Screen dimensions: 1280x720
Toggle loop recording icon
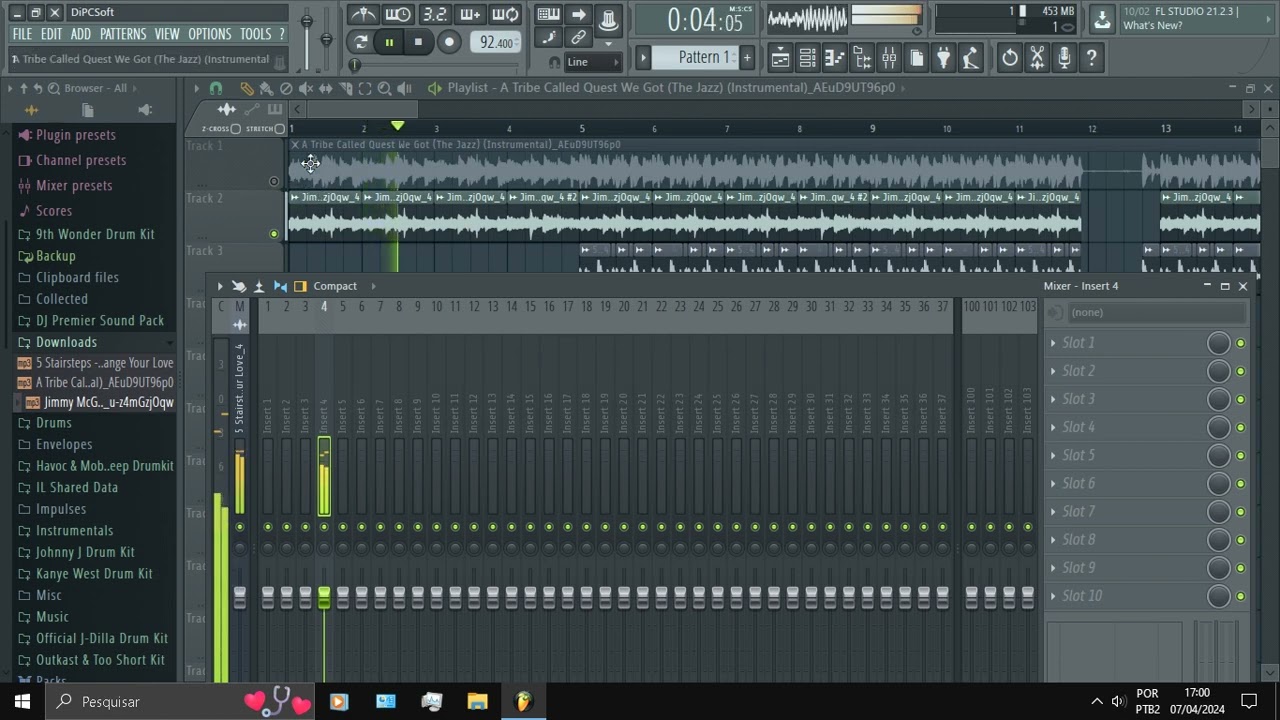point(505,14)
